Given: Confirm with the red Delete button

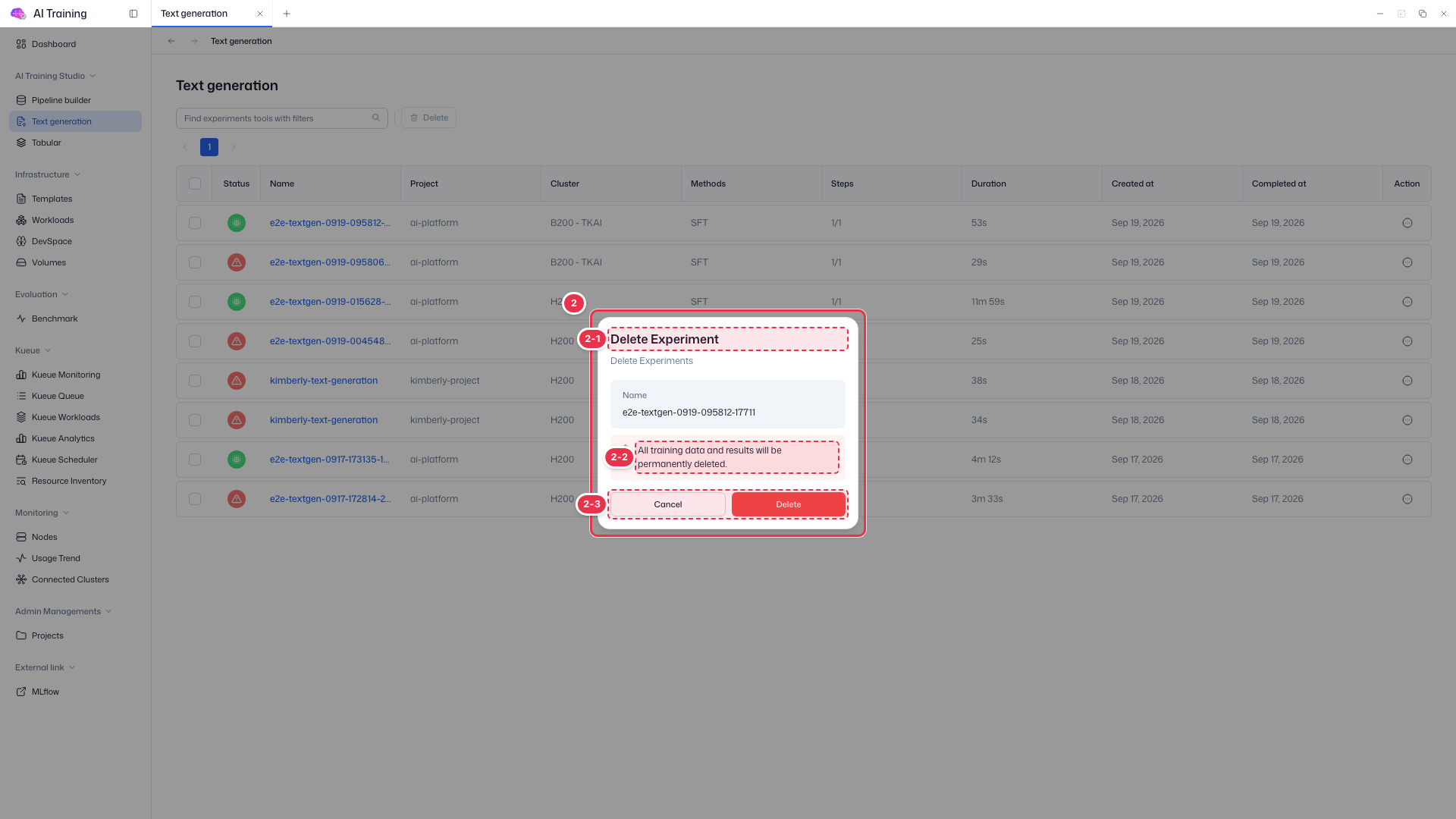Looking at the screenshot, I should tap(789, 504).
